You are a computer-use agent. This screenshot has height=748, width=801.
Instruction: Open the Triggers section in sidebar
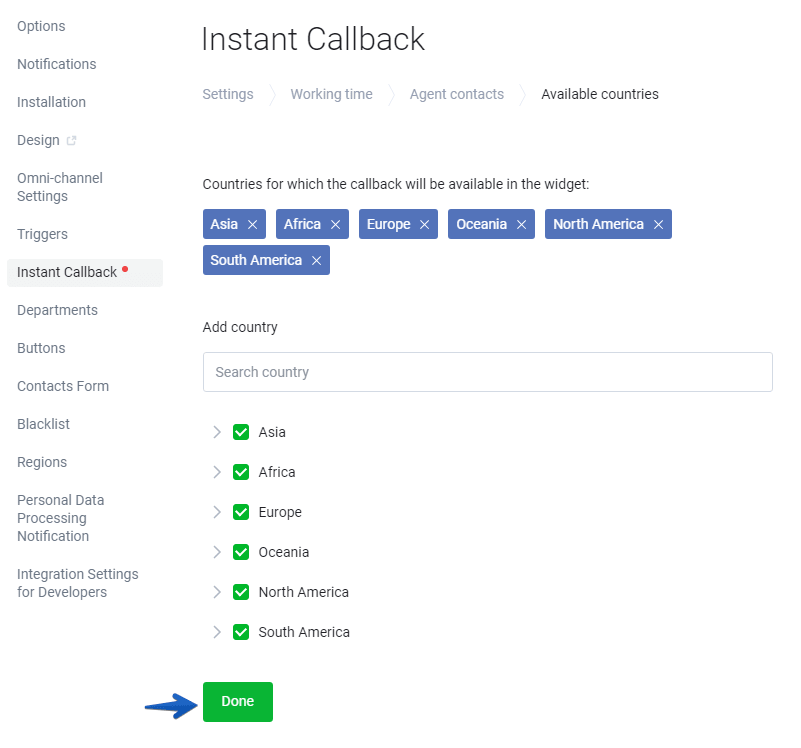tap(42, 234)
